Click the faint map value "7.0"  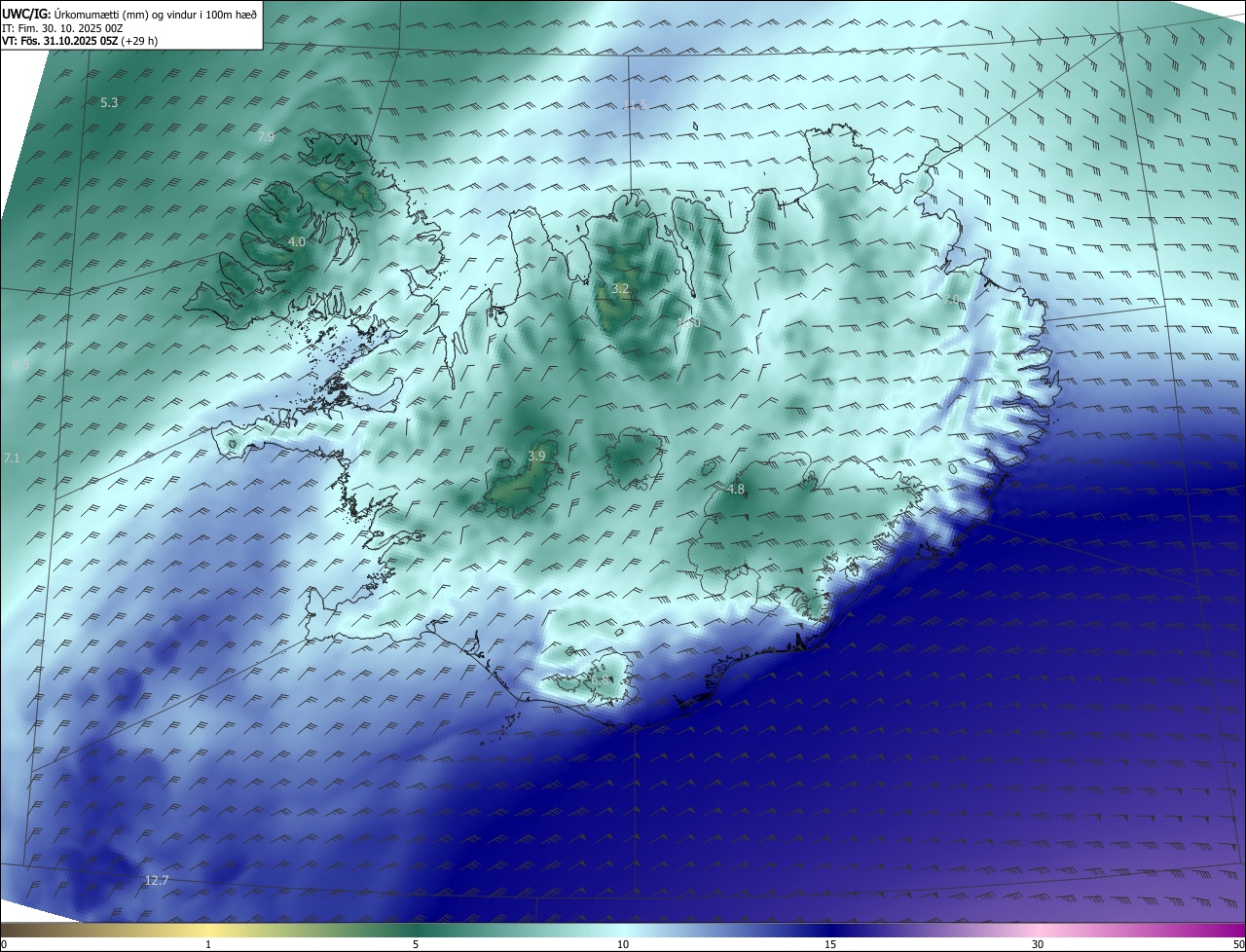[x=951, y=299]
